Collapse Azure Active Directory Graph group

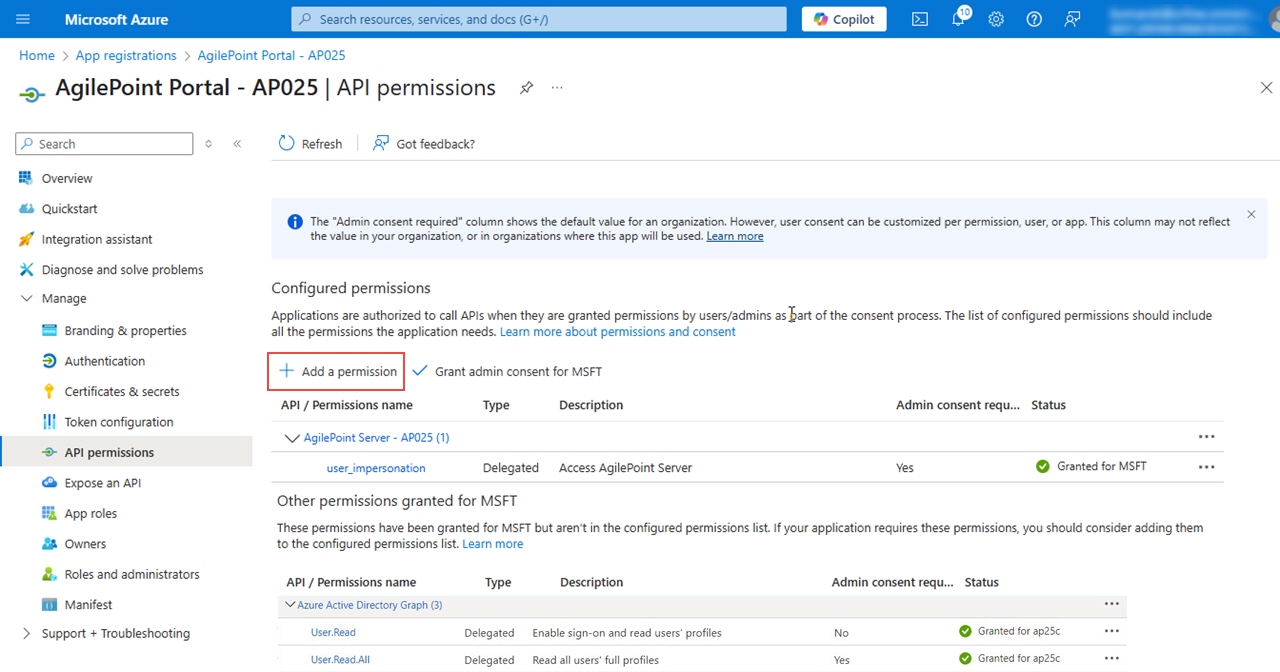point(290,605)
